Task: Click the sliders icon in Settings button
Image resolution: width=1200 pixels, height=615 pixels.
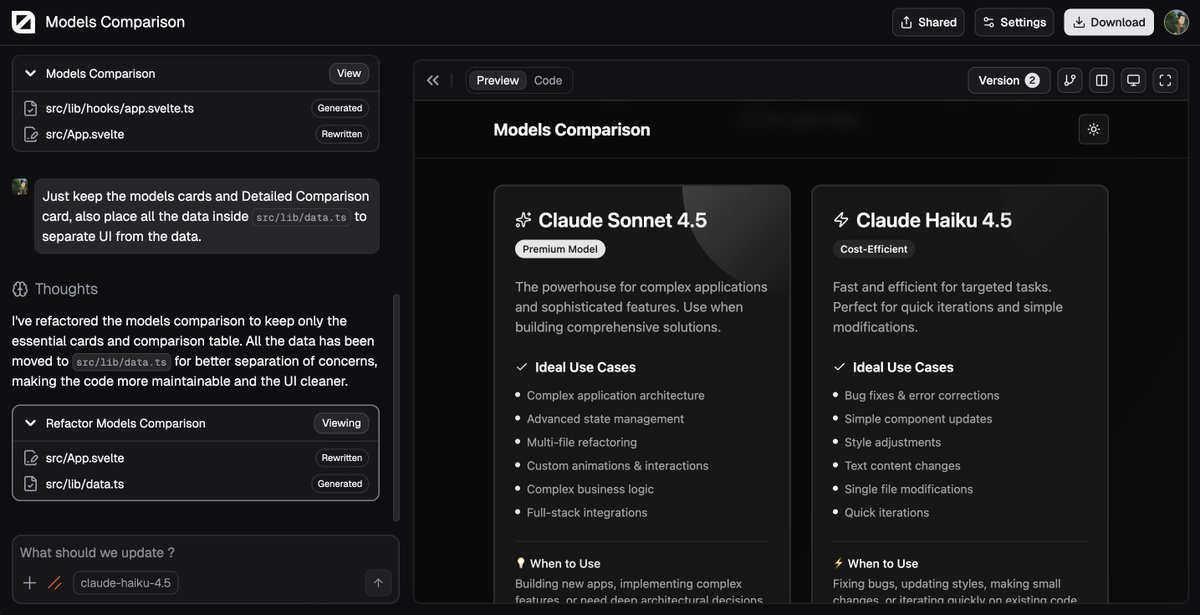Action: click(989, 22)
